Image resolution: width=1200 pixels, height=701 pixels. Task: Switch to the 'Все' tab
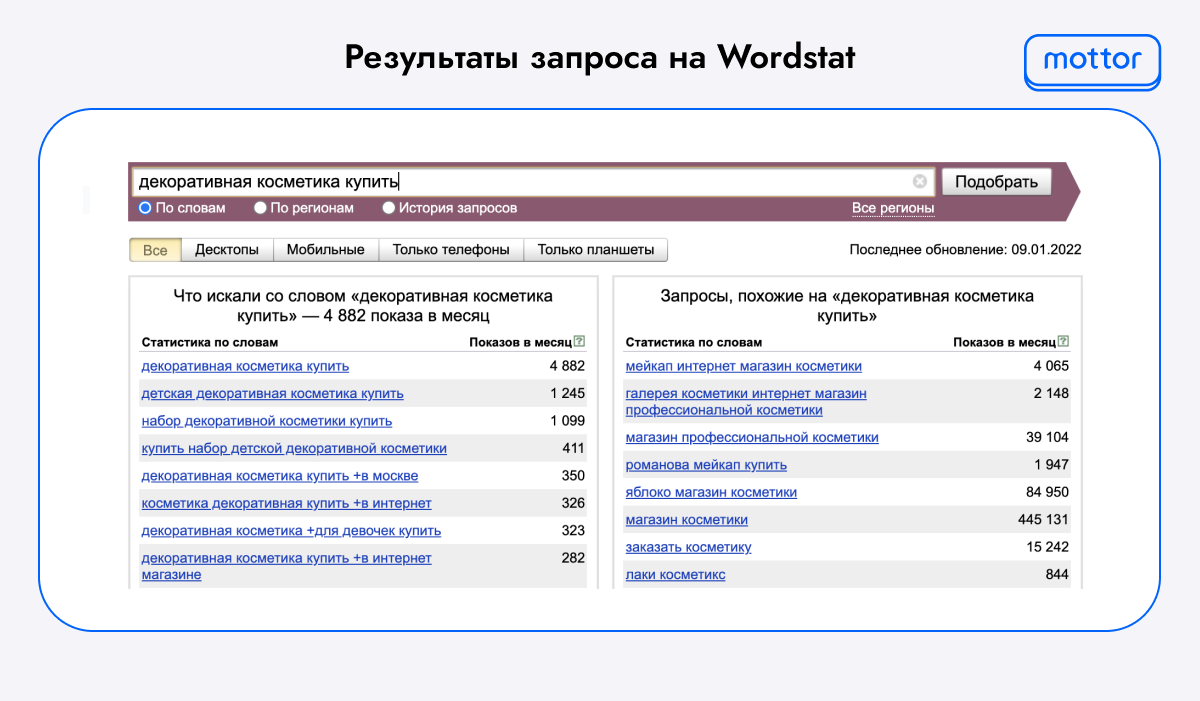click(x=155, y=250)
